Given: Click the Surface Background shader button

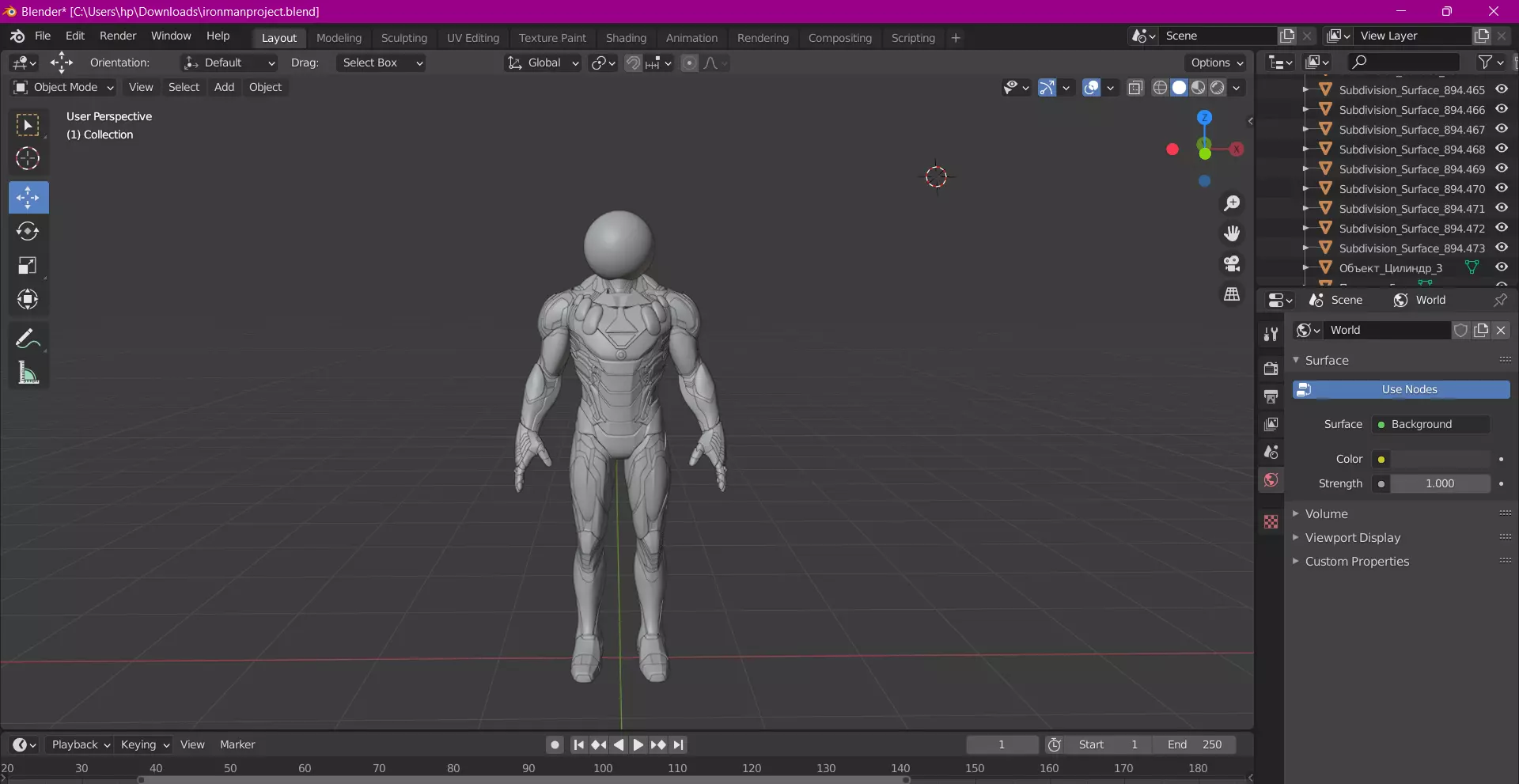Looking at the screenshot, I should (x=1431, y=425).
